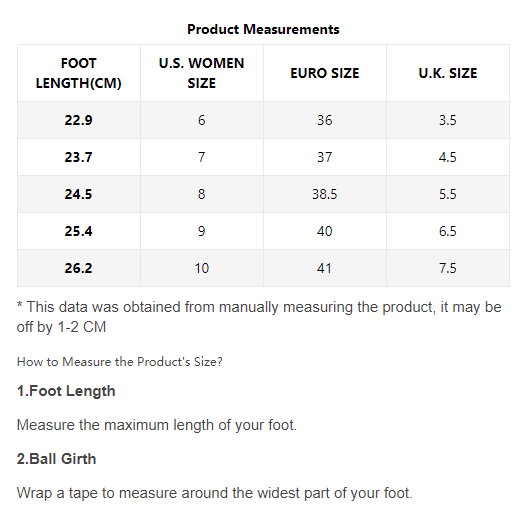The image size is (521, 519).
Task: Click US women size 10 cell
Action: pyautogui.click(x=202, y=268)
